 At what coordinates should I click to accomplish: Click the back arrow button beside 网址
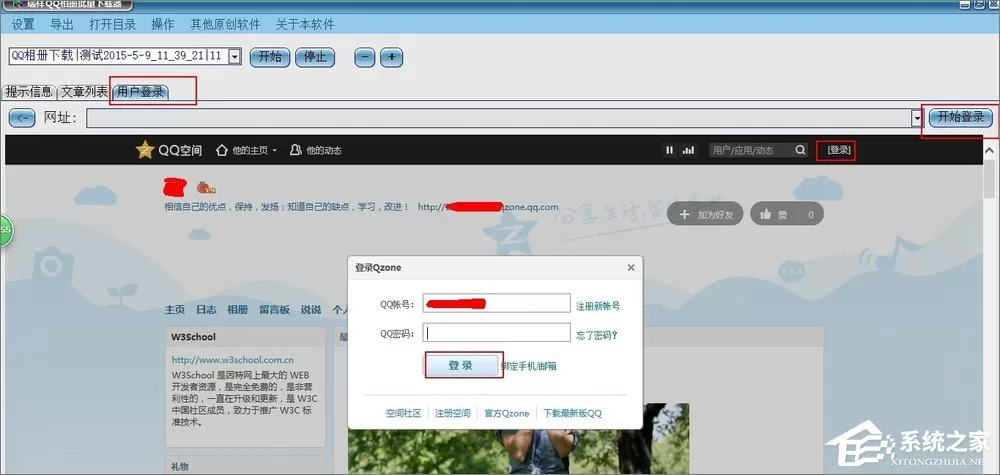pos(22,118)
